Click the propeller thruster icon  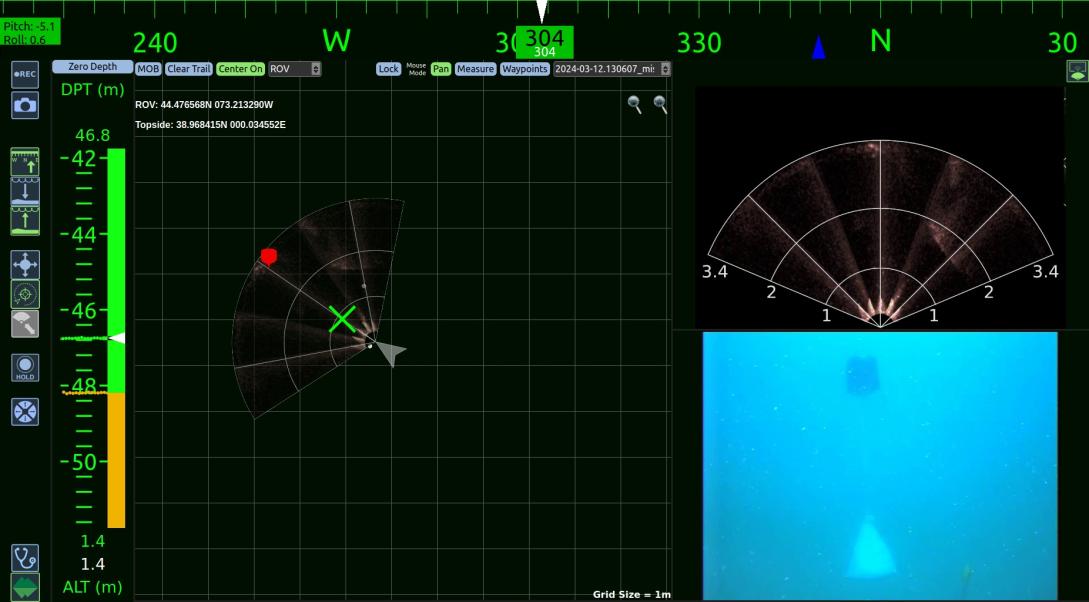pyautogui.click(x=25, y=411)
